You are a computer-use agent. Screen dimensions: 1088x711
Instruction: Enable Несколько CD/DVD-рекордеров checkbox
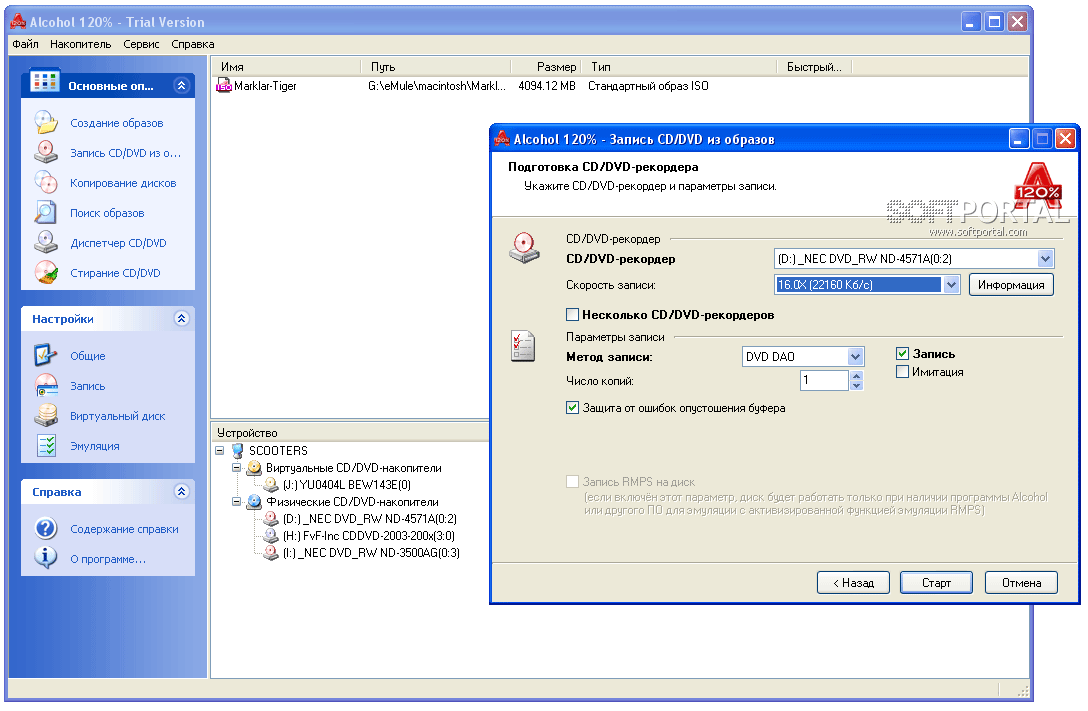[572, 314]
